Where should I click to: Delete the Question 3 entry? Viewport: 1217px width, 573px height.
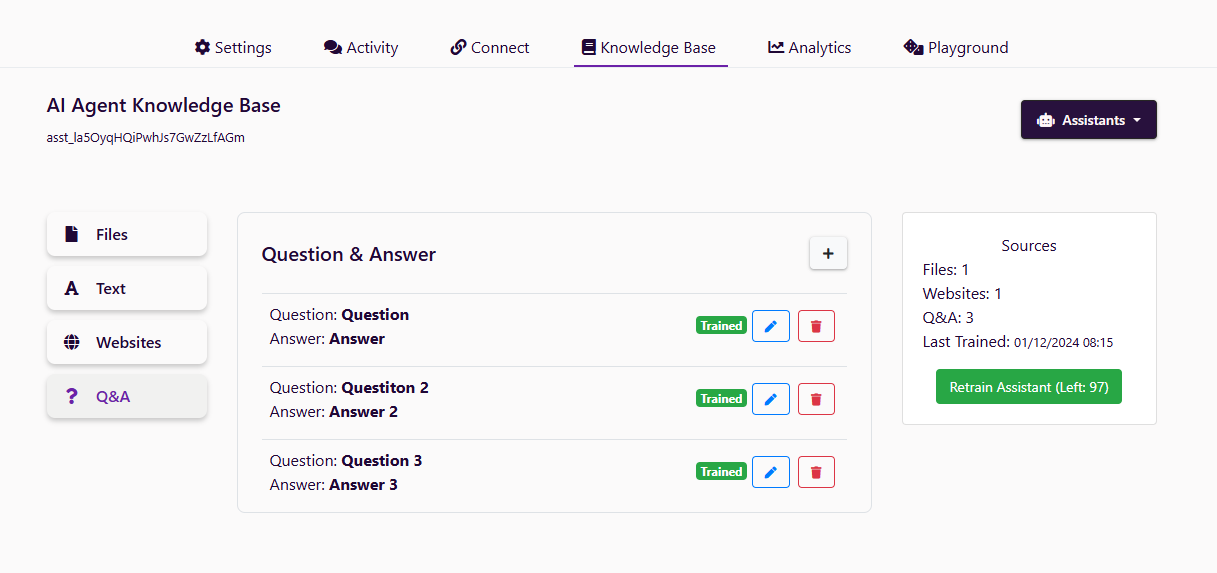point(816,472)
